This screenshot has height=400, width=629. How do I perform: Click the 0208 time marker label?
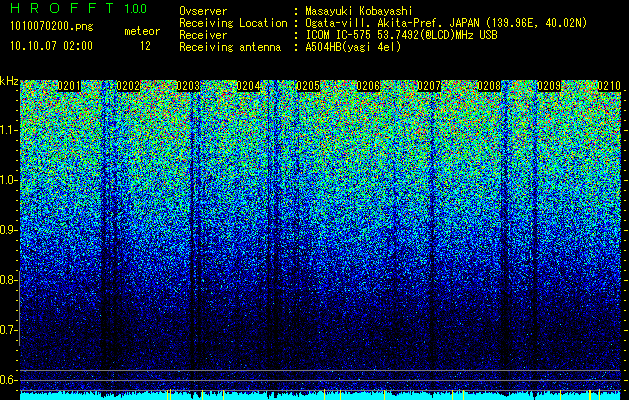(x=489, y=86)
